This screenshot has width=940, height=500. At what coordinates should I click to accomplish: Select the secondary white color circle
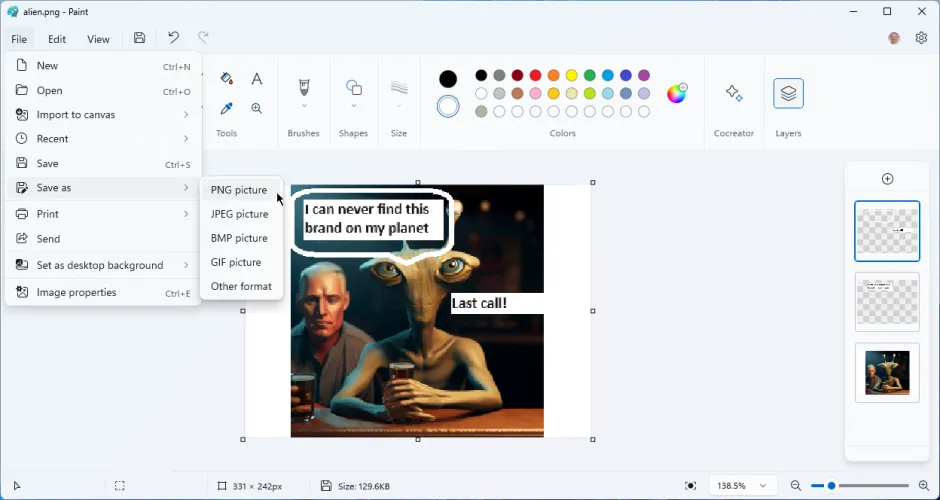pyautogui.click(x=448, y=106)
